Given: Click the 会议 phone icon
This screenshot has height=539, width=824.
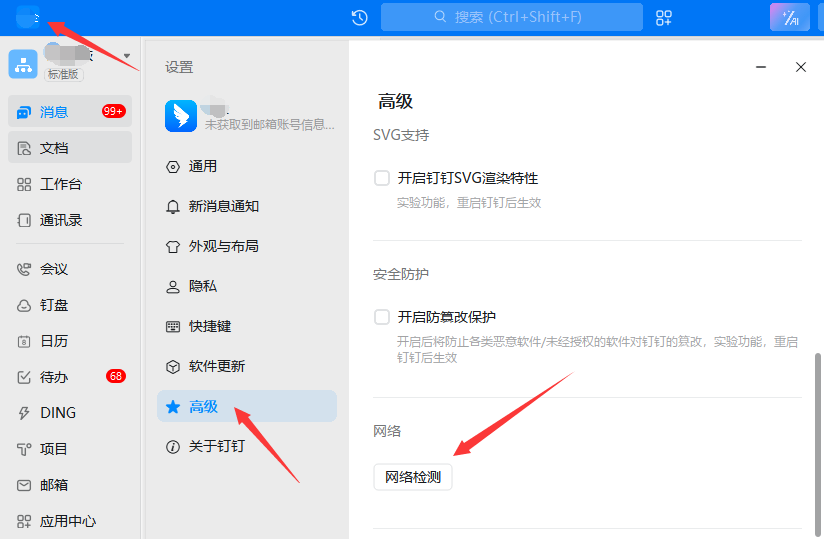Looking at the screenshot, I should coord(24,269).
